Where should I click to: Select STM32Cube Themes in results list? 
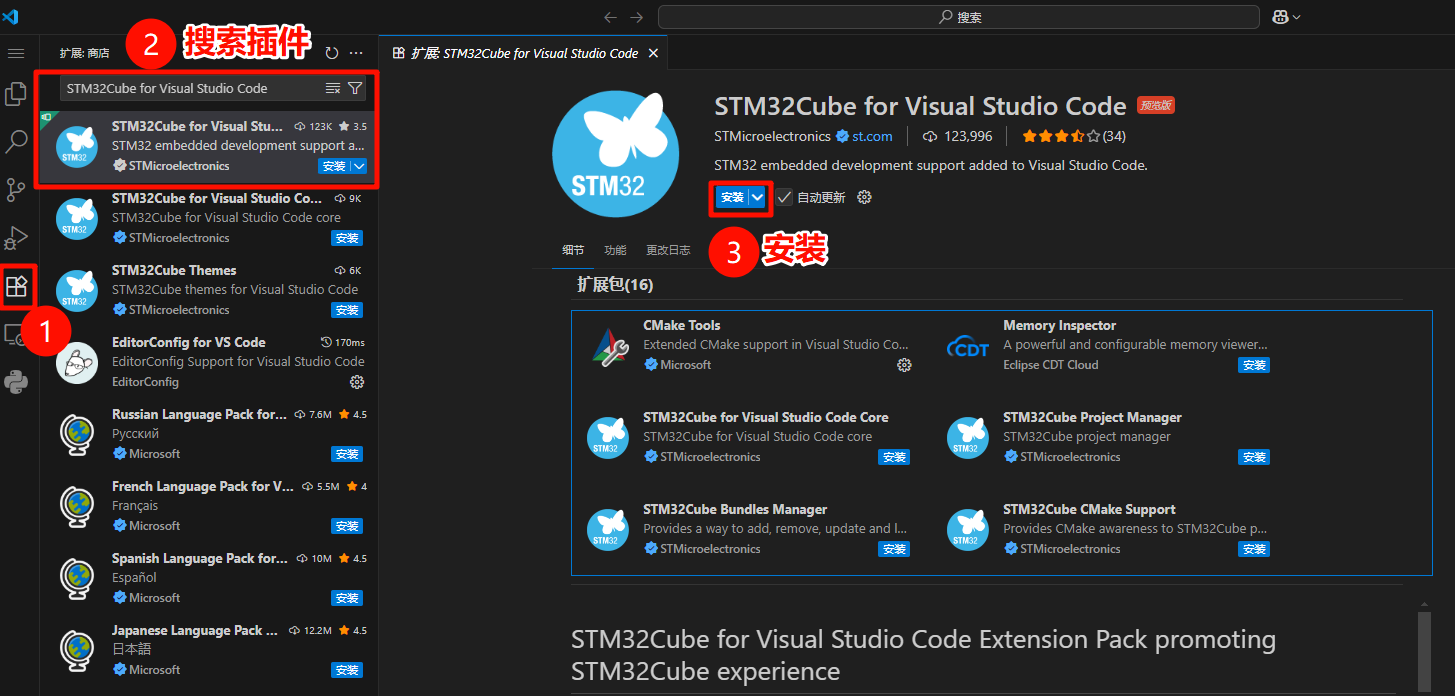pos(209,290)
